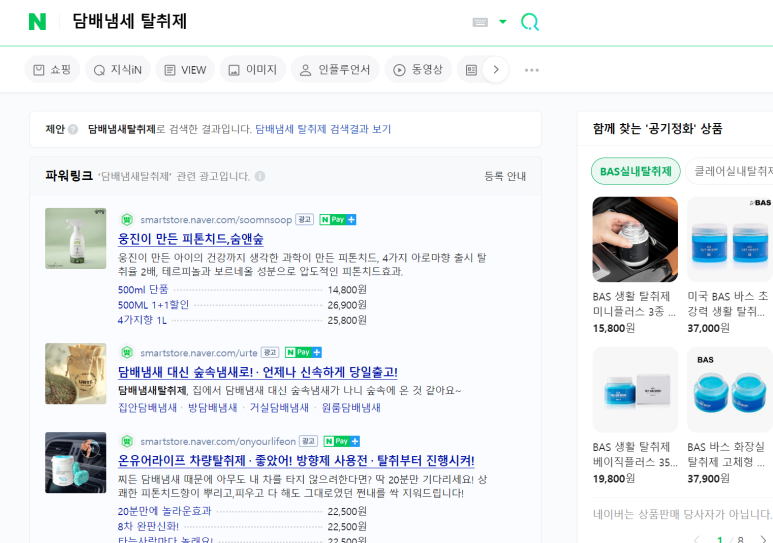The width and height of the screenshot is (773, 543).
Task: Select the 20분만에 놀라운효과 option
Action: click(x=164, y=511)
